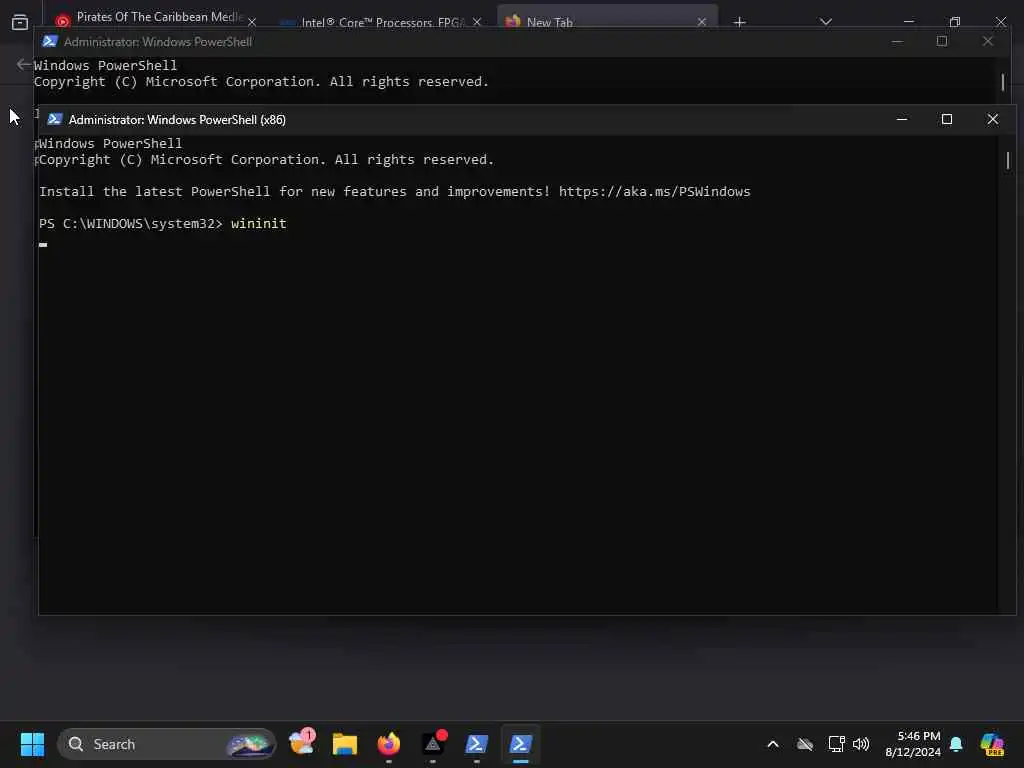The height and width of the screenshot is (768, 1024).
Task: Maximize the PowerShell (x86) window
Action: [947, 120]
